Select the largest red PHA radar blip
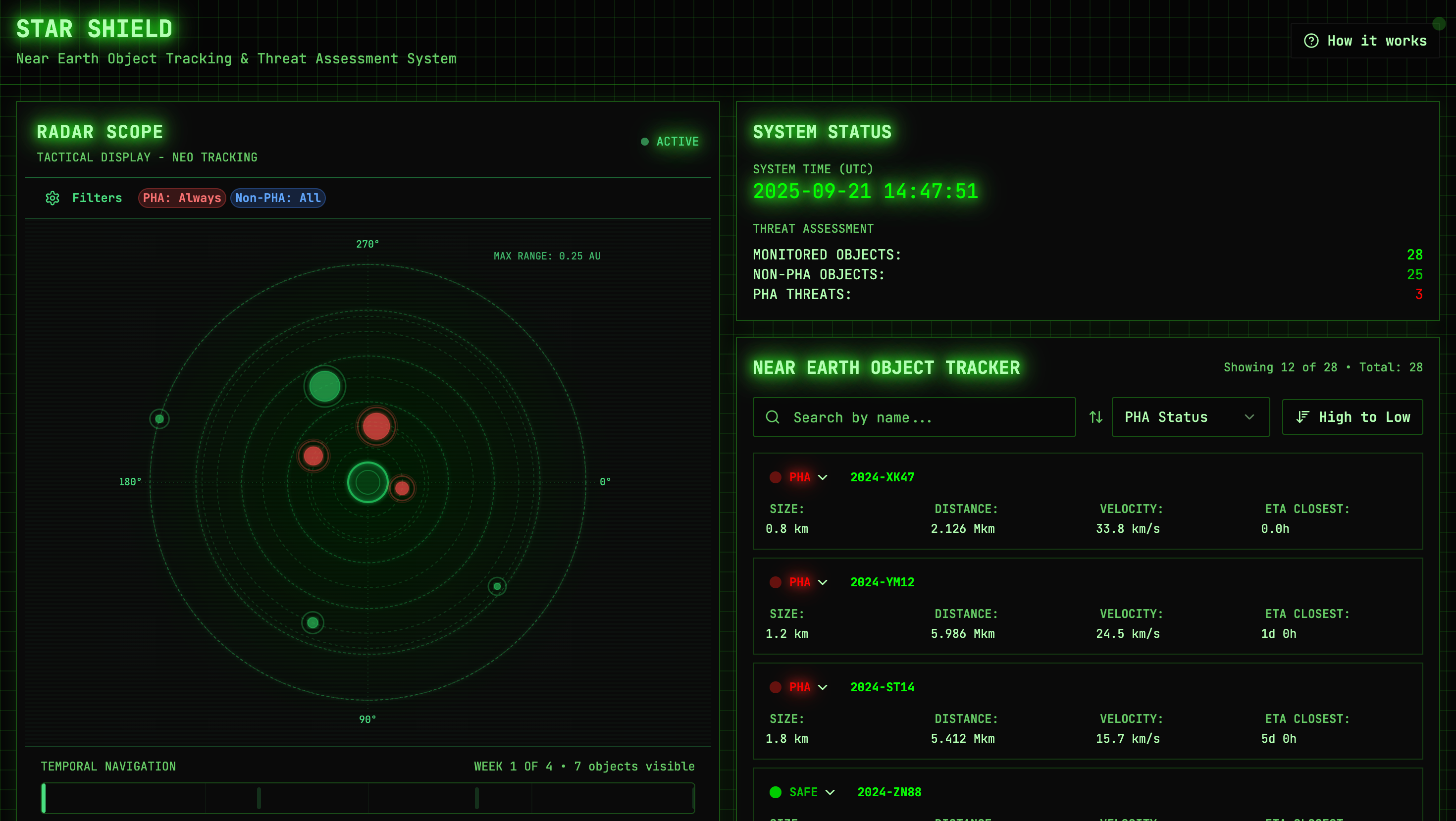Image resolution: width=1456 pixels, height=821 pixels. click(376, 426)
